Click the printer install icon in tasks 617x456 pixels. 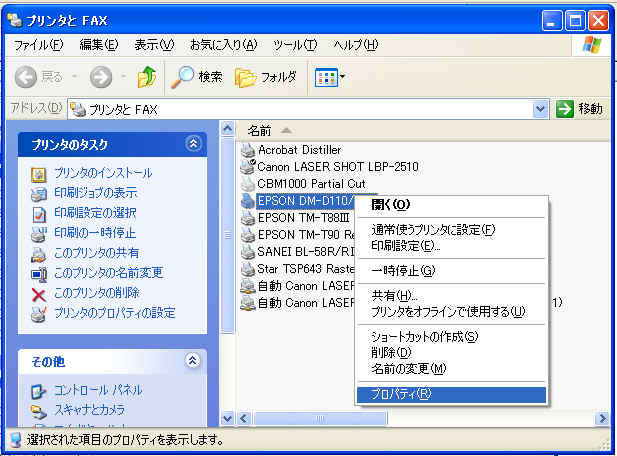tap(39, 174)
